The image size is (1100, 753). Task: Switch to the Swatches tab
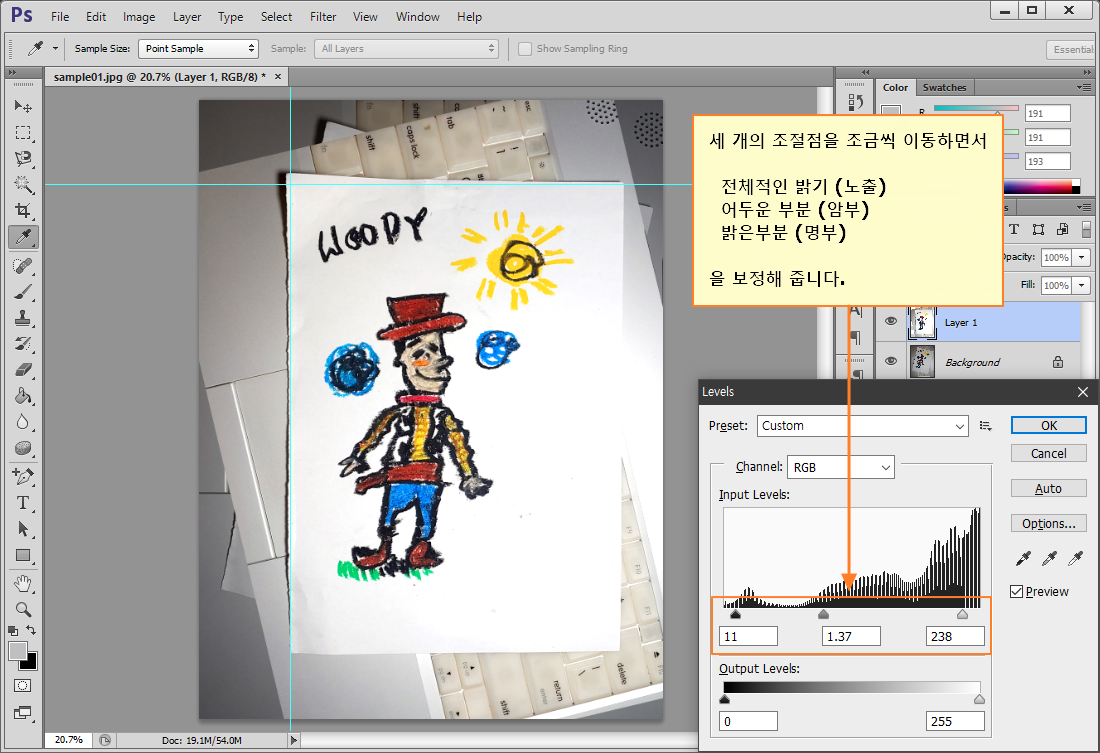pyautogui.click(x=944, y=88)
